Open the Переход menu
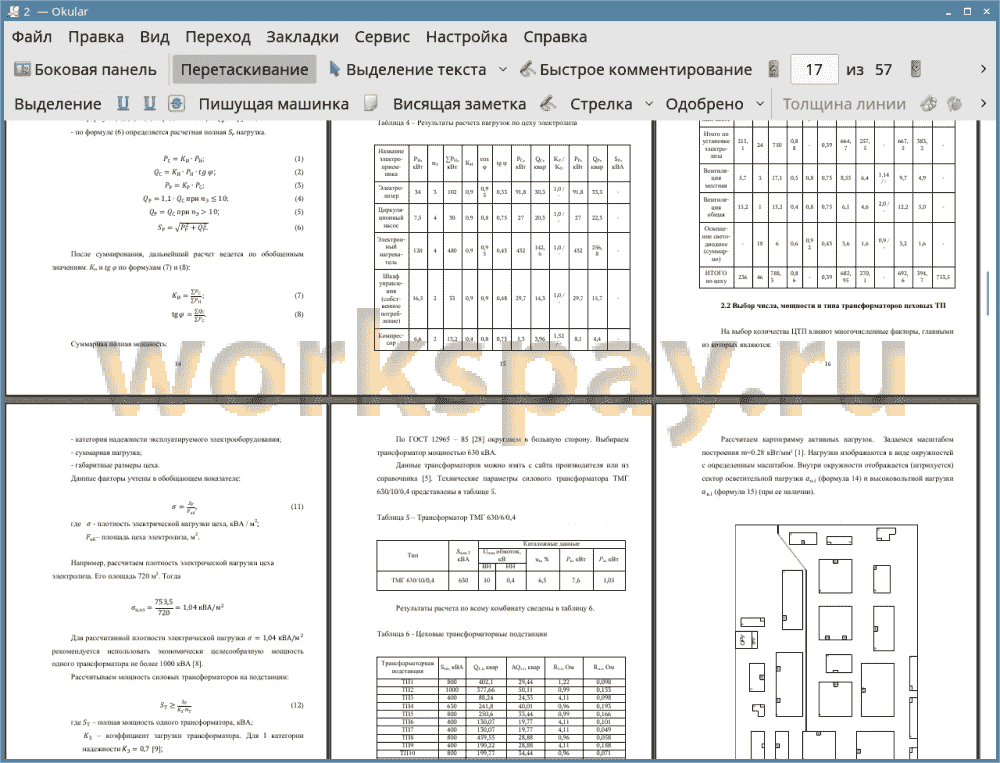Screen dimensions: 1000x763 click(218, 36)
